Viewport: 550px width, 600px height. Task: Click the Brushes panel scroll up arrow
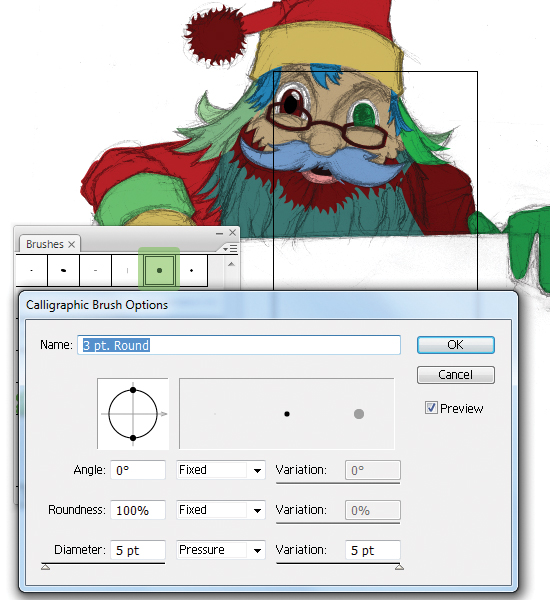point(231,264)
